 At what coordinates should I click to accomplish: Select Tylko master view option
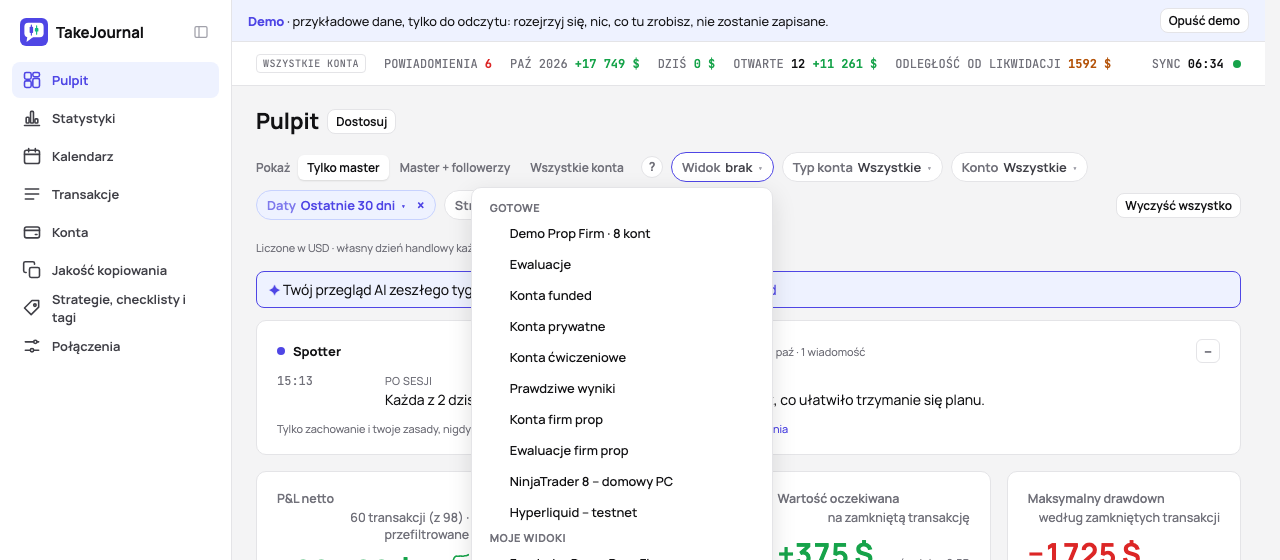click(x=343, y=167)
